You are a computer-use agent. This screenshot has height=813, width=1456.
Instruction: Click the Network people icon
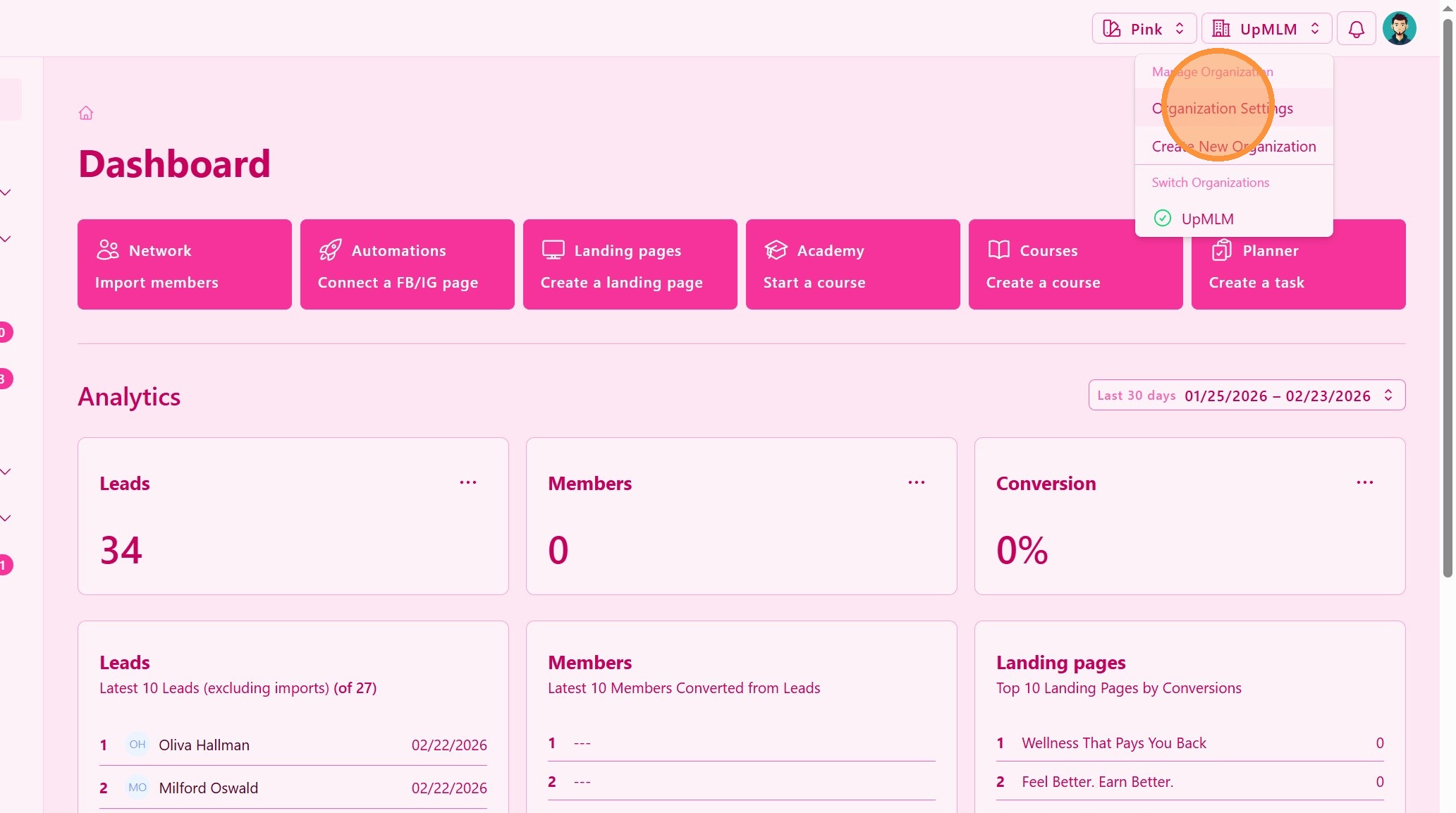pos(108,250)
